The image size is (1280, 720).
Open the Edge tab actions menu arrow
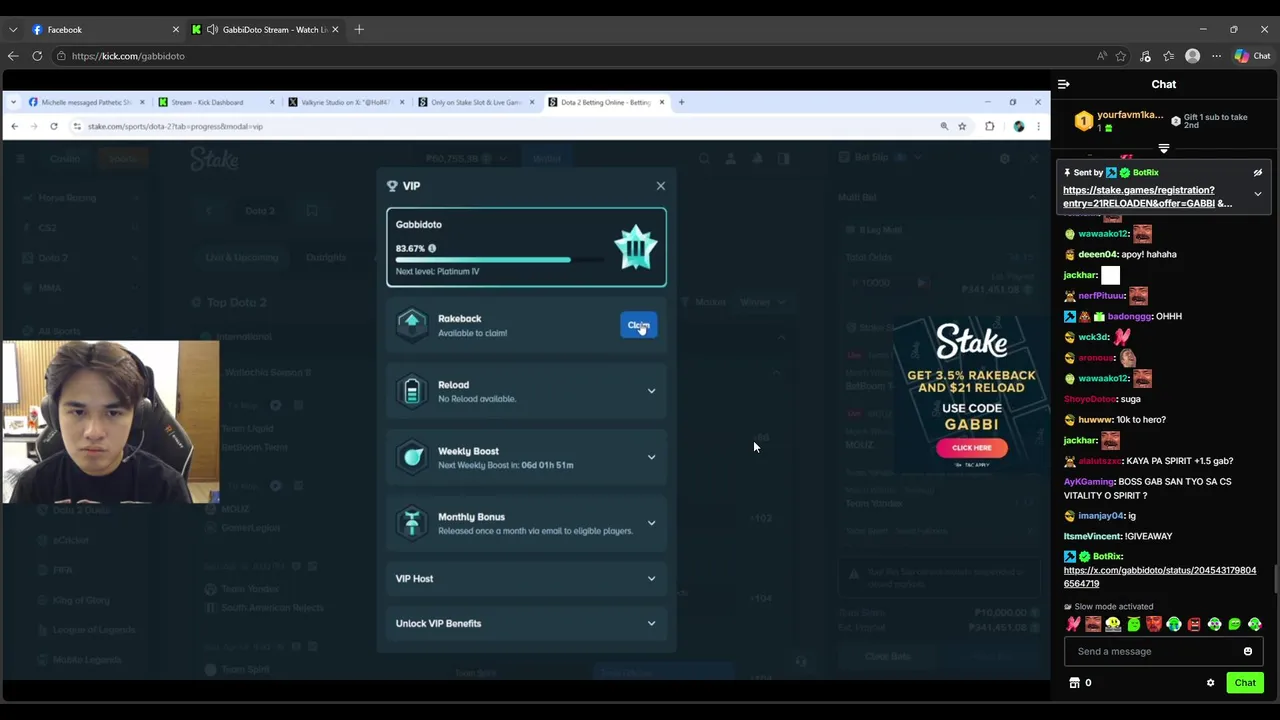[13, 29]
